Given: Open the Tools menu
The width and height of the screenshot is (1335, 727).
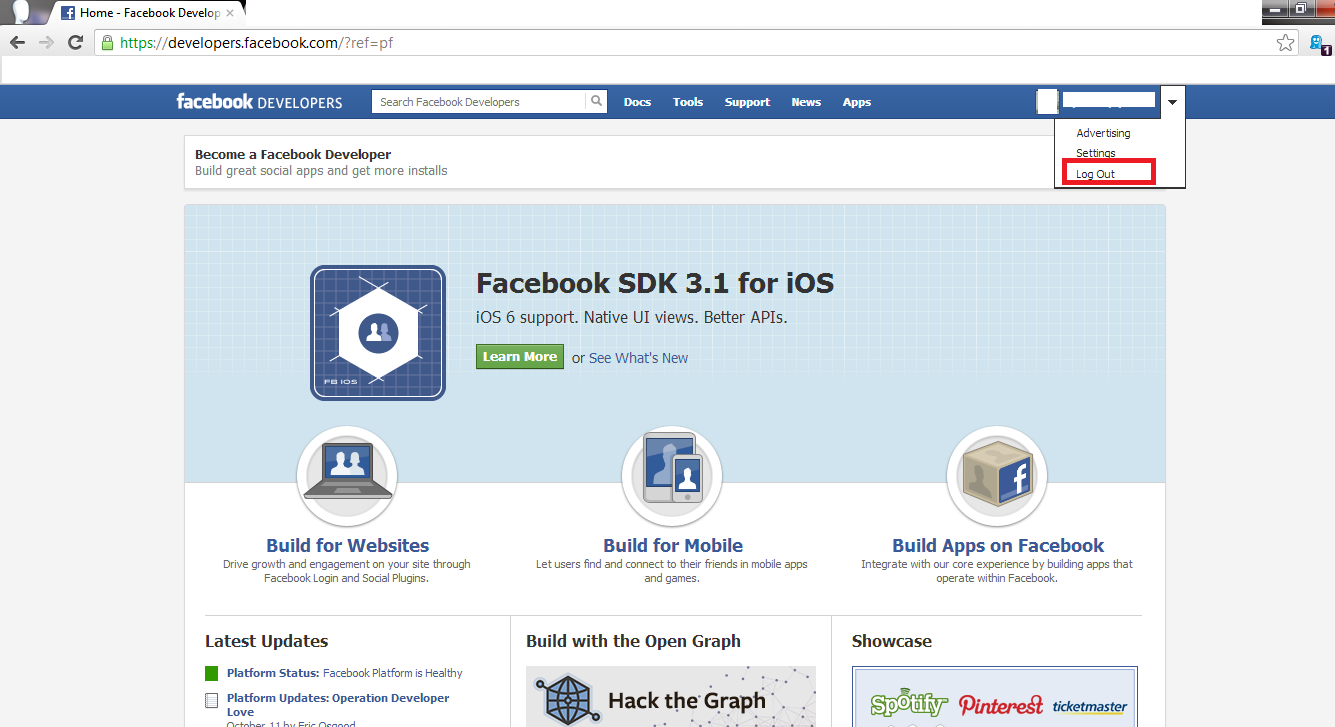Looking at the screenshot, I should 688,102.
